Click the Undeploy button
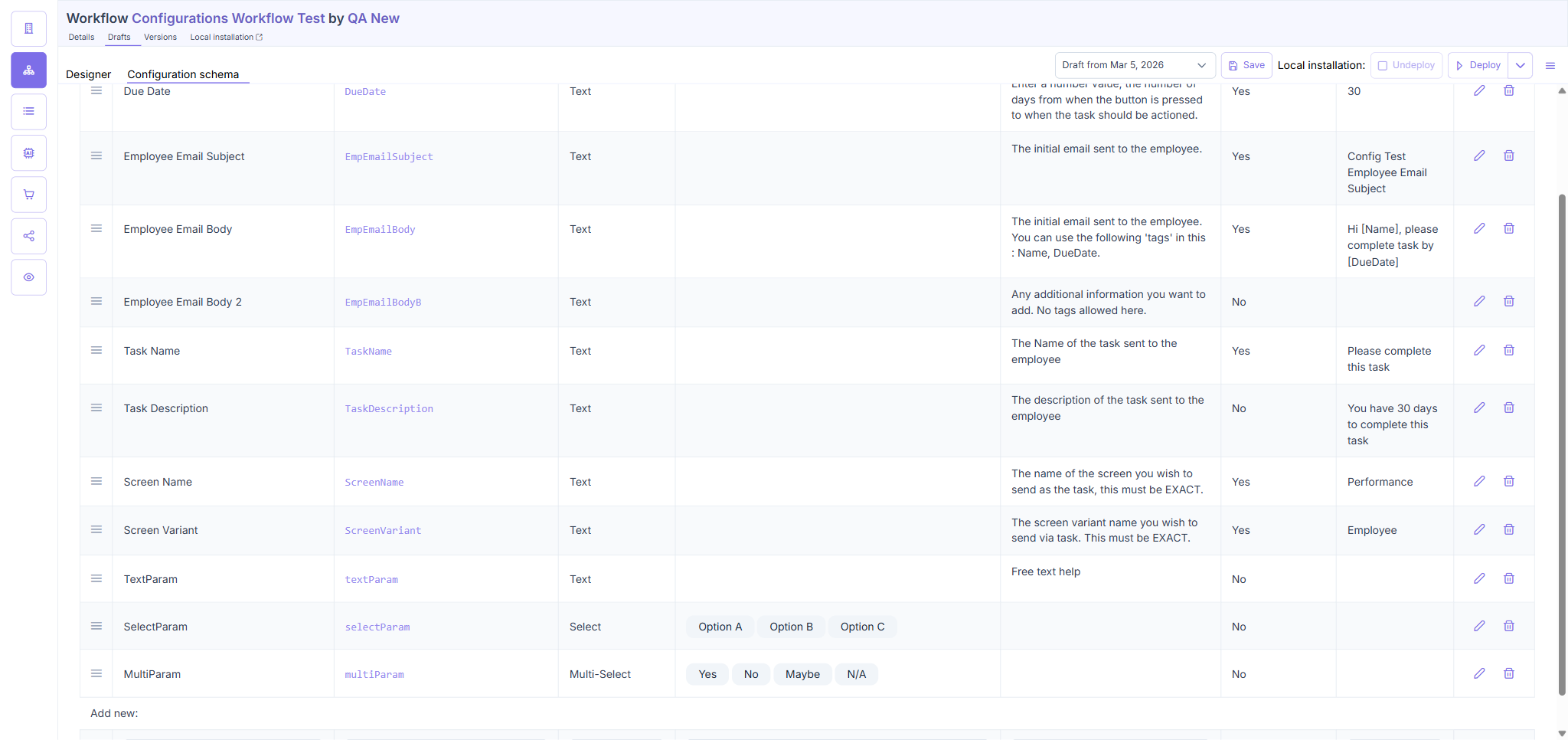 1406,66
